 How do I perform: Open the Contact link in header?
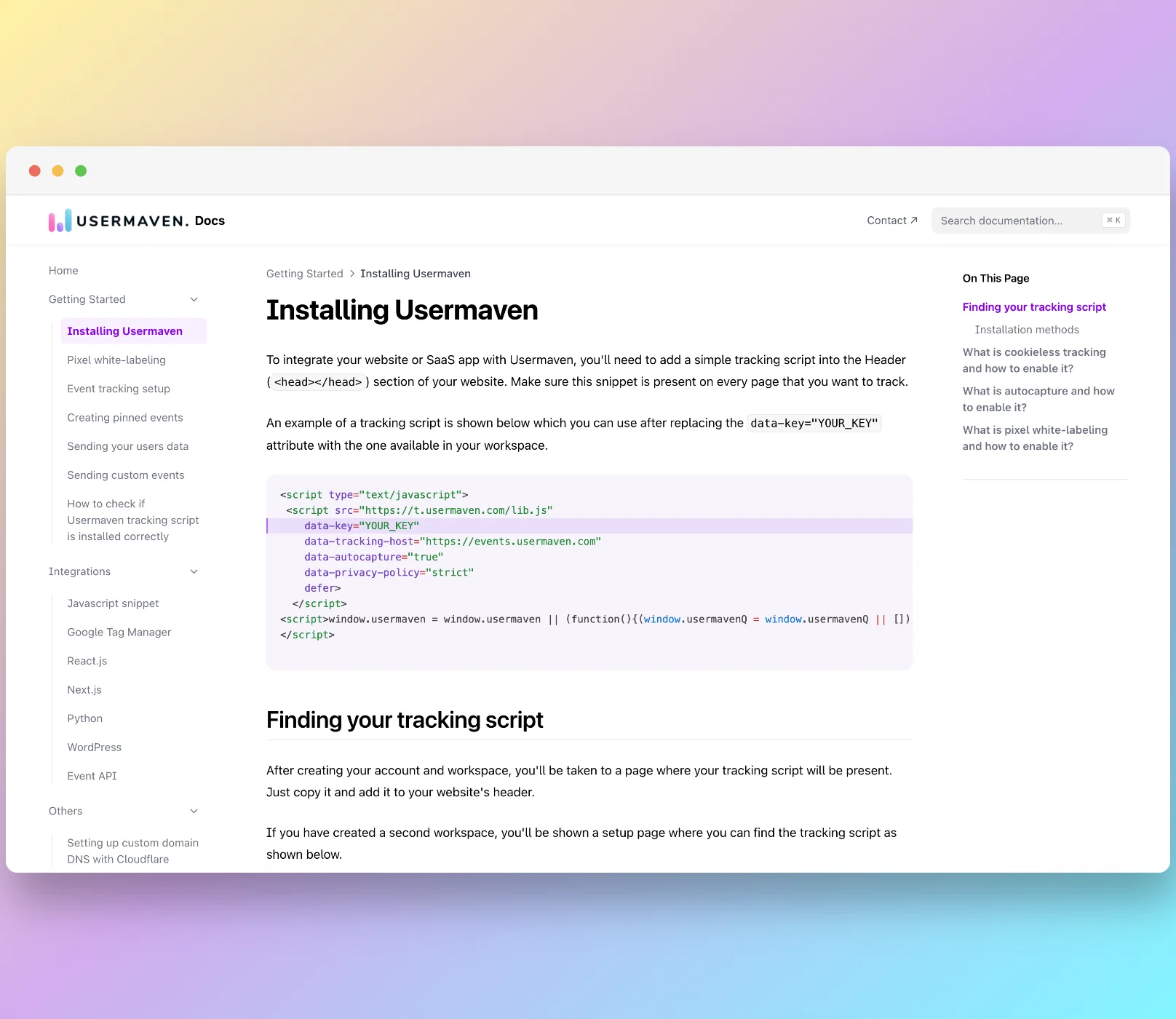point(892,221)
